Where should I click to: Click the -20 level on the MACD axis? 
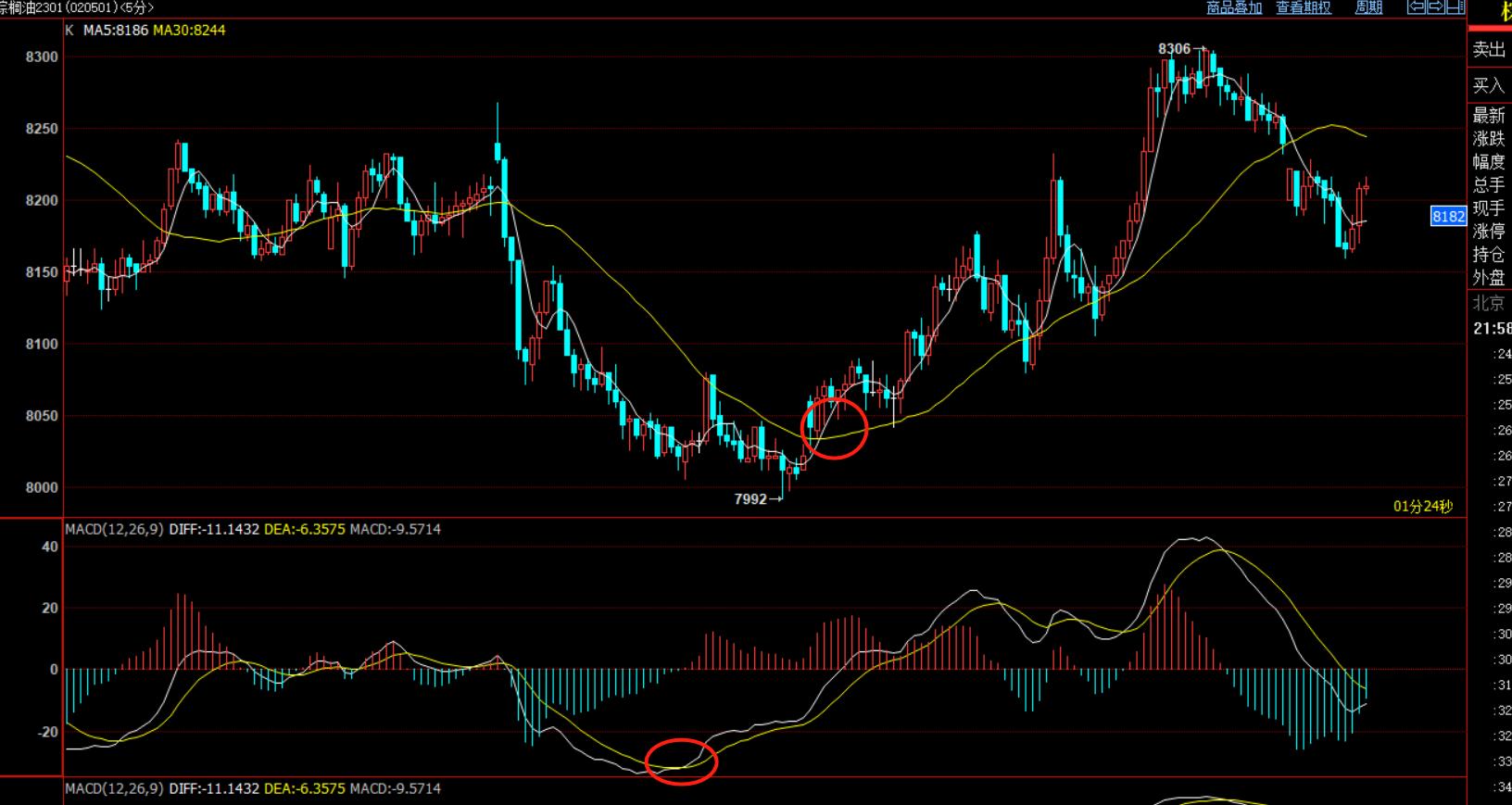47,732
